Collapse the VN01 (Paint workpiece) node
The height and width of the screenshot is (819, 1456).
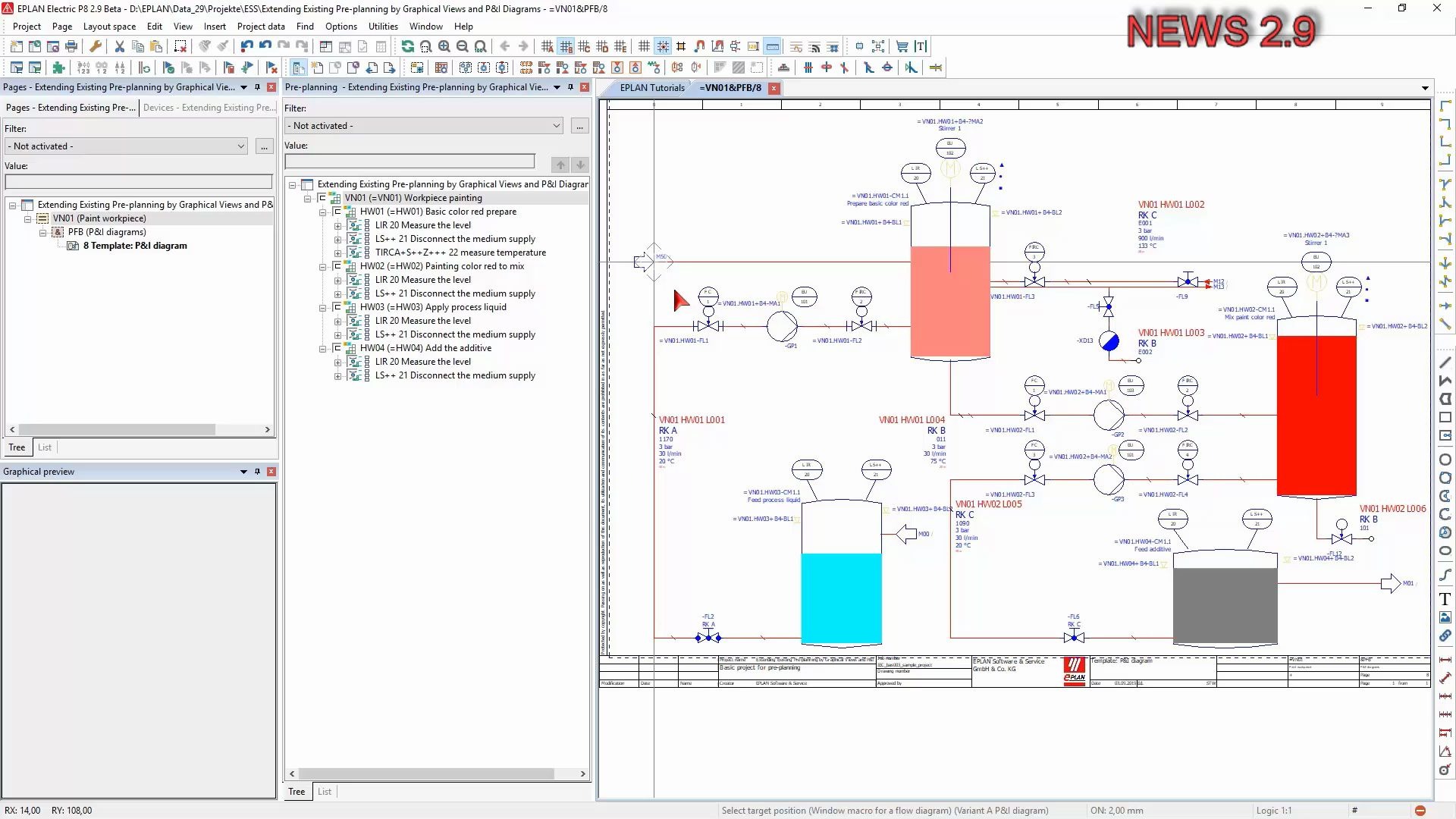[28, 218]
